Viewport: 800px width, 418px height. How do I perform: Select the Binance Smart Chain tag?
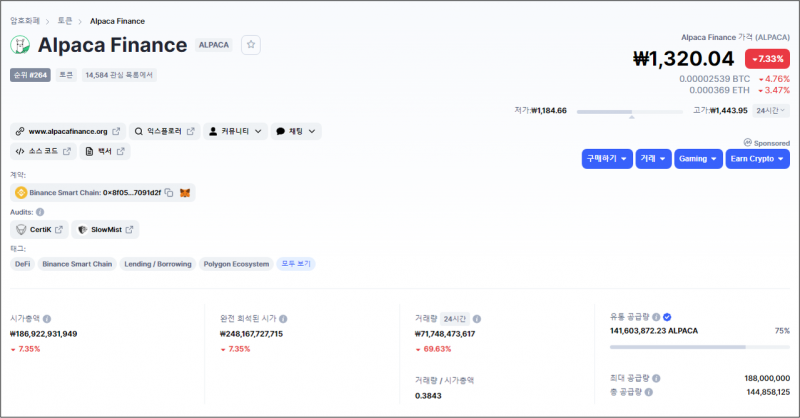[x=77, y=264]
